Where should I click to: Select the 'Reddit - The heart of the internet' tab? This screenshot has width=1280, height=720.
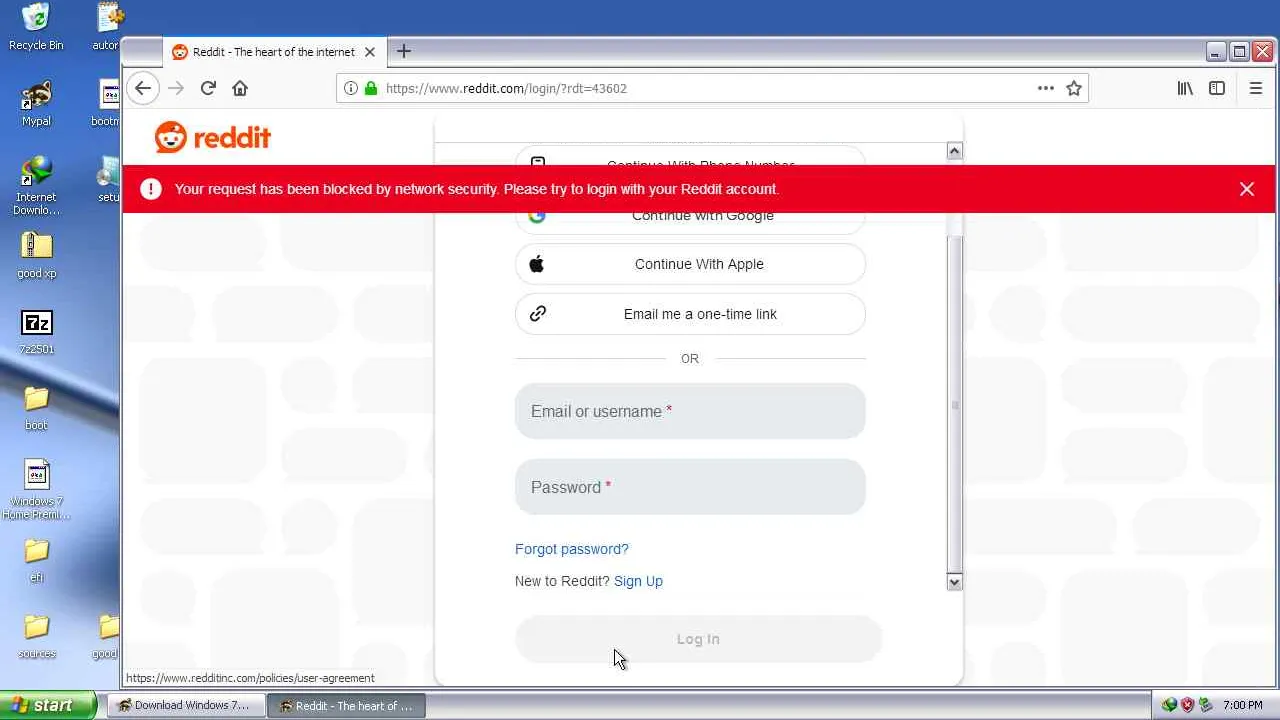pos(274,52)
